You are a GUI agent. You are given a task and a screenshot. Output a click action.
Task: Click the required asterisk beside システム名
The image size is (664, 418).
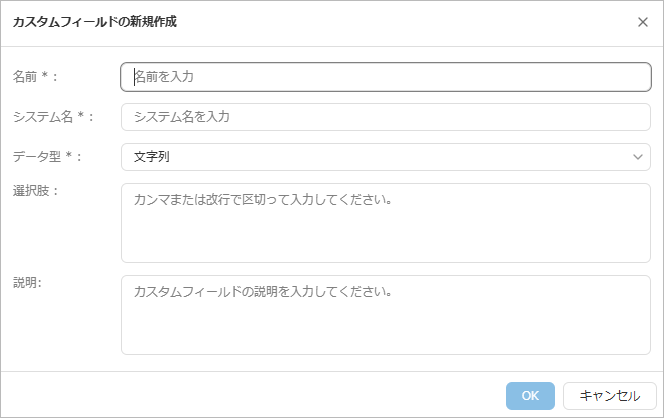click(81, 116)
